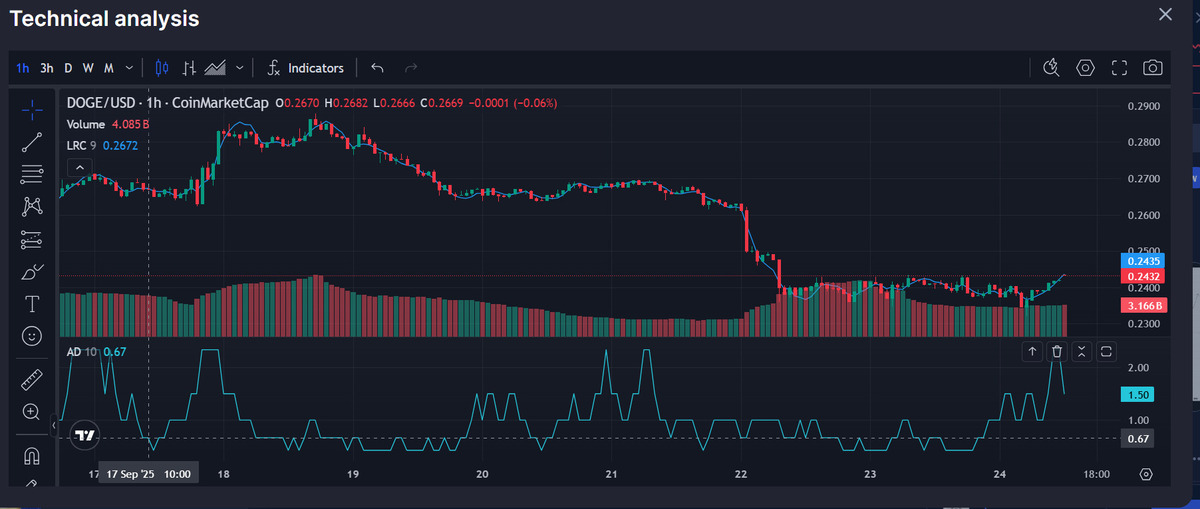Open the emoji icons tool

(32, 337)
